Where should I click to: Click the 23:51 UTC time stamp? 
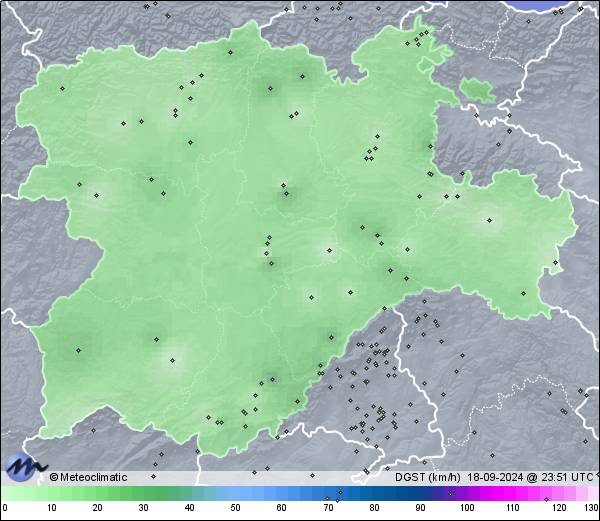(566, 477)
